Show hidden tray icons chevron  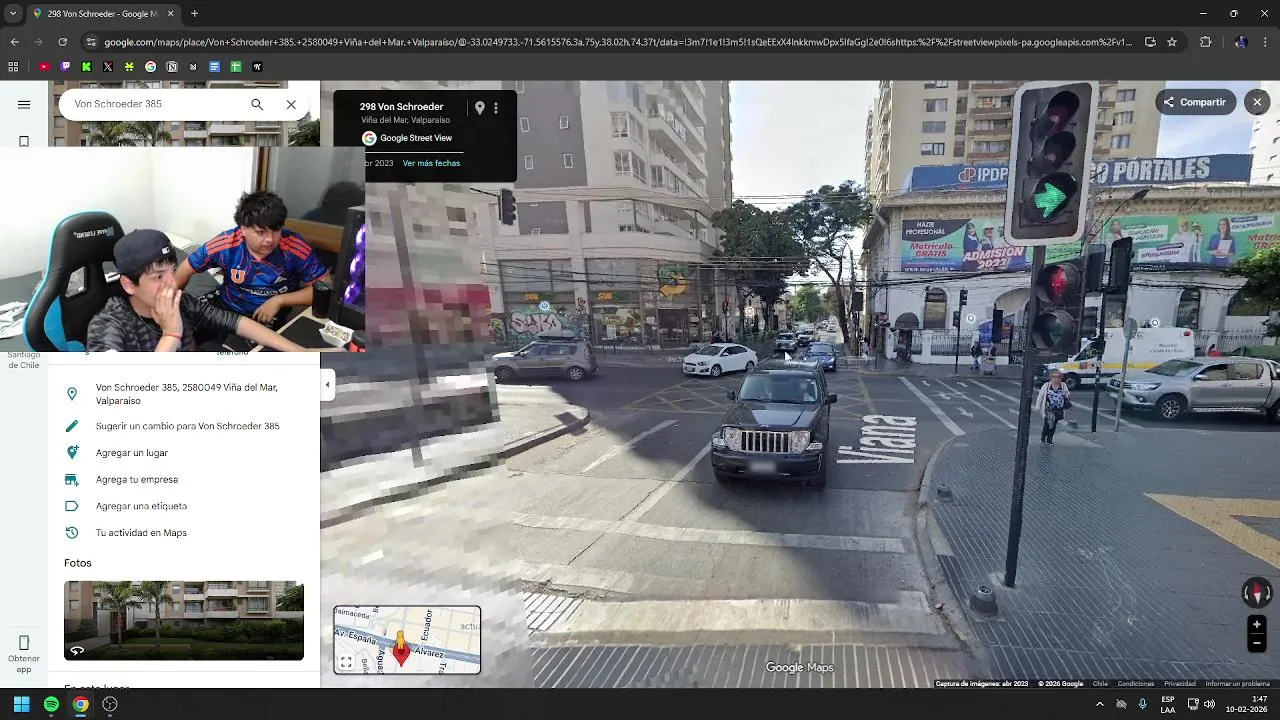(1100, 704)
